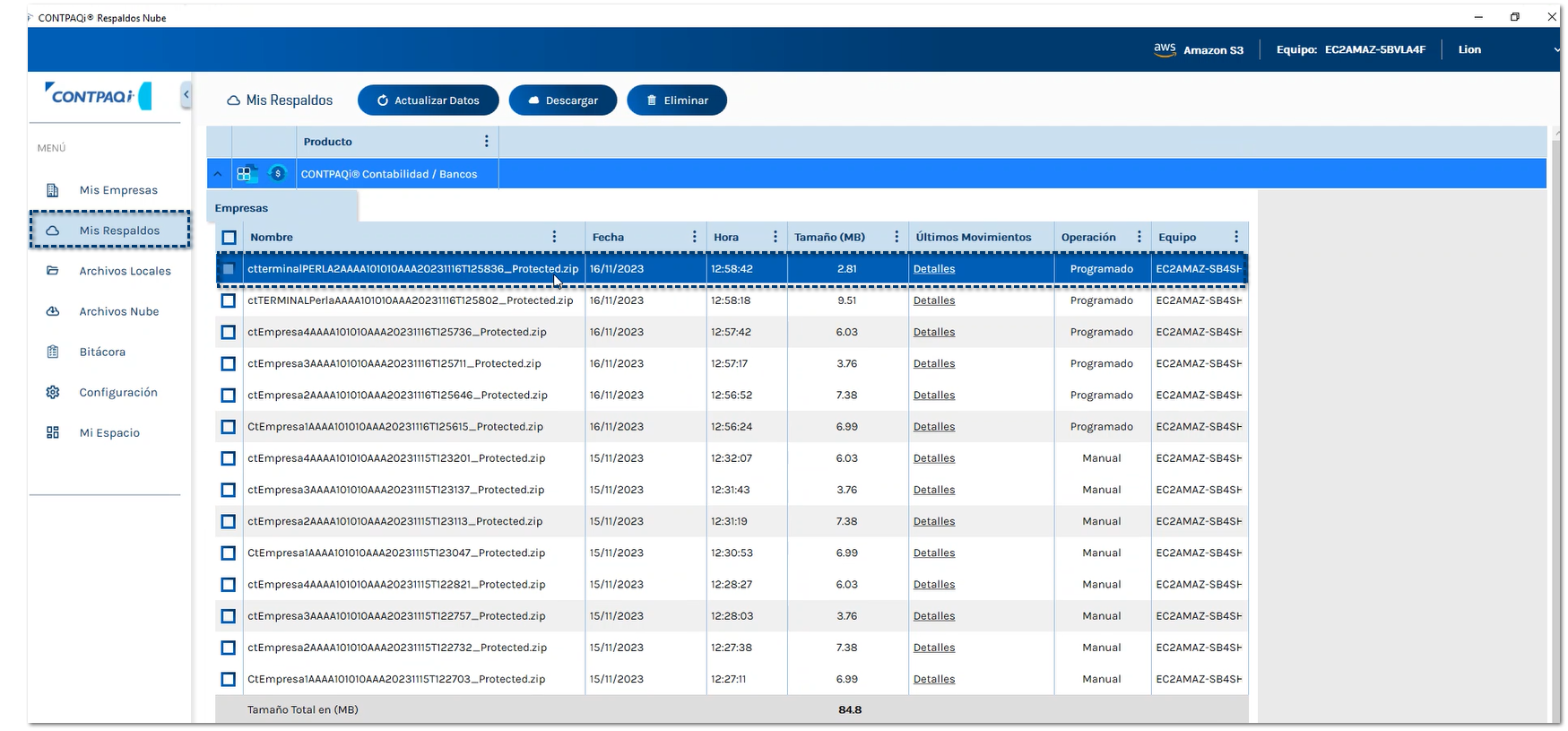Tick checkbox for ctEmpresa4 12:57:42 backup

[229, 332]
